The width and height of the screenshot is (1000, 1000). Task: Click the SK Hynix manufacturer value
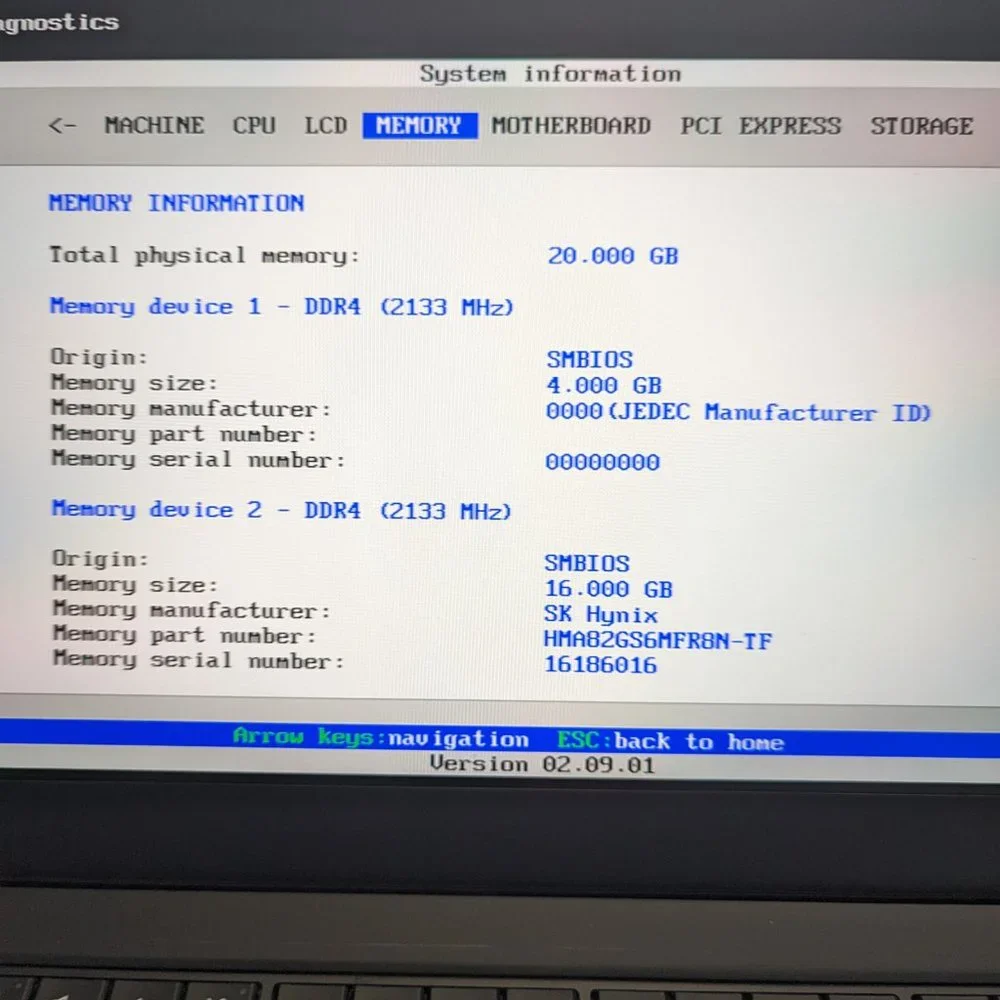(601, 615)
